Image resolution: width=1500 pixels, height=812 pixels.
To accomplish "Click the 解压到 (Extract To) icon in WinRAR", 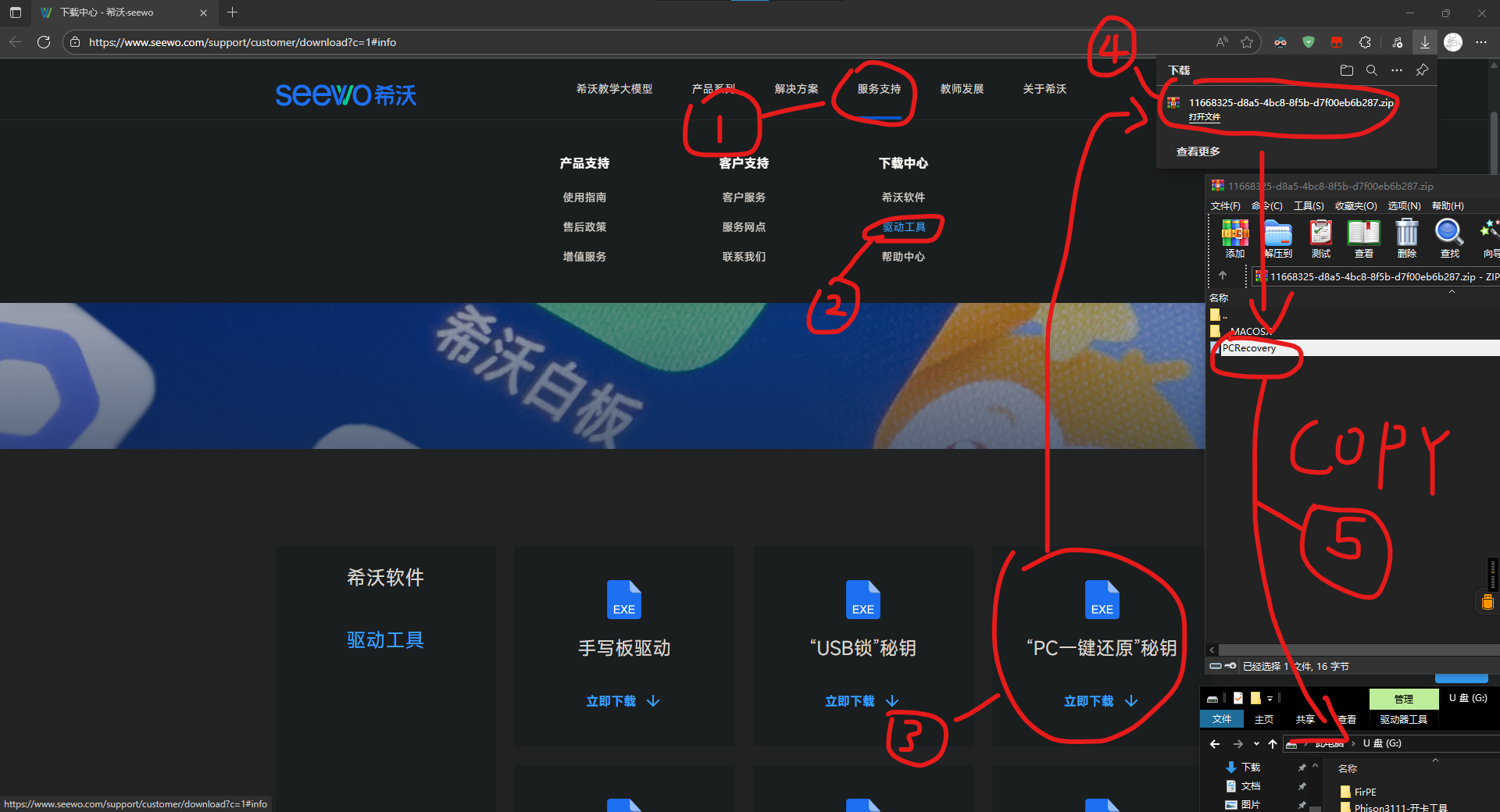I will coord(1279,233).
